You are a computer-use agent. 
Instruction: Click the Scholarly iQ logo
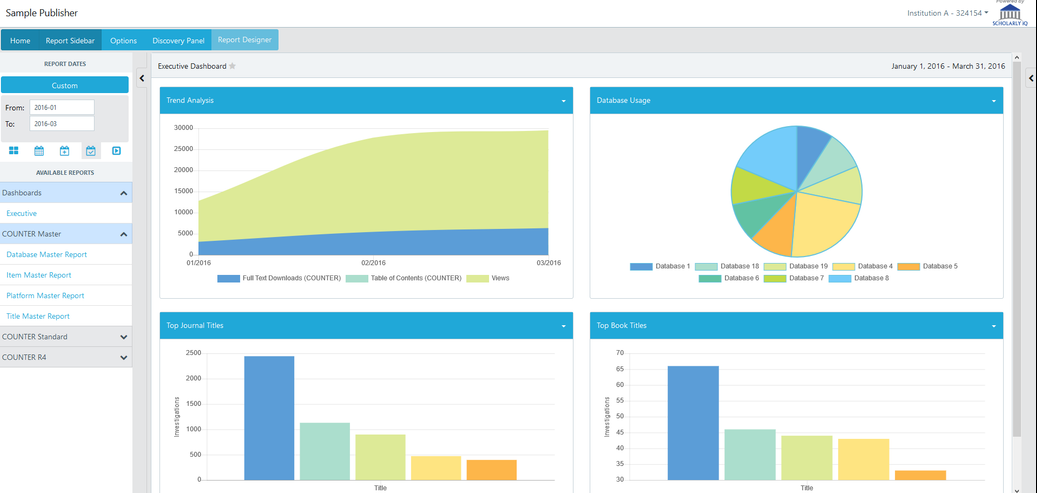click(x=1010, y=15)
